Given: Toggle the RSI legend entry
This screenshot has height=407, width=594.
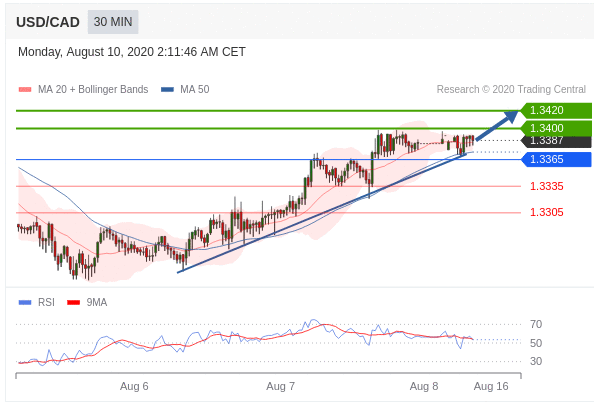Looking at the screenshot, I should [x=37, y=302].
